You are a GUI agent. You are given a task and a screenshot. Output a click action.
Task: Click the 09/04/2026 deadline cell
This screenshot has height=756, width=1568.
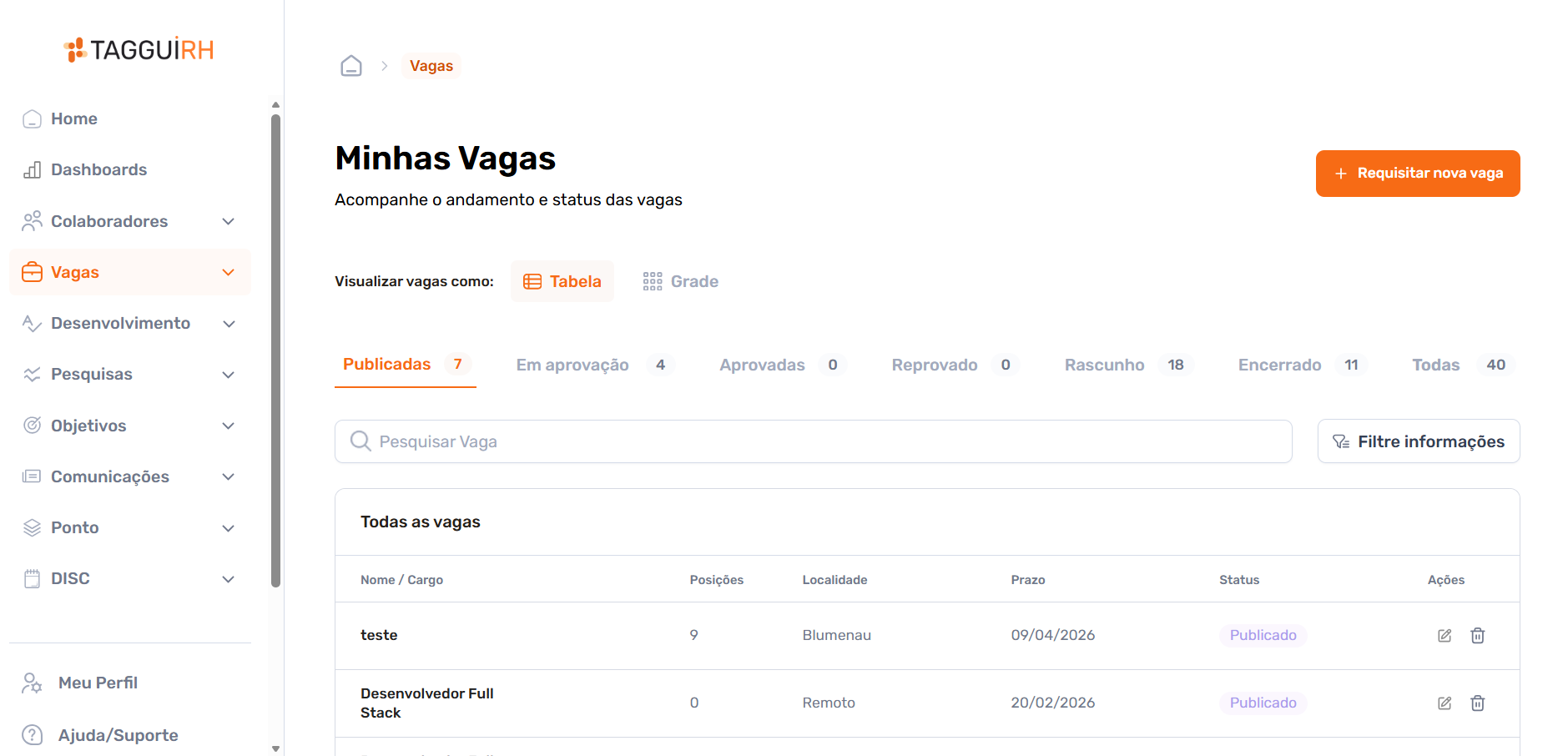point(1053,635)
